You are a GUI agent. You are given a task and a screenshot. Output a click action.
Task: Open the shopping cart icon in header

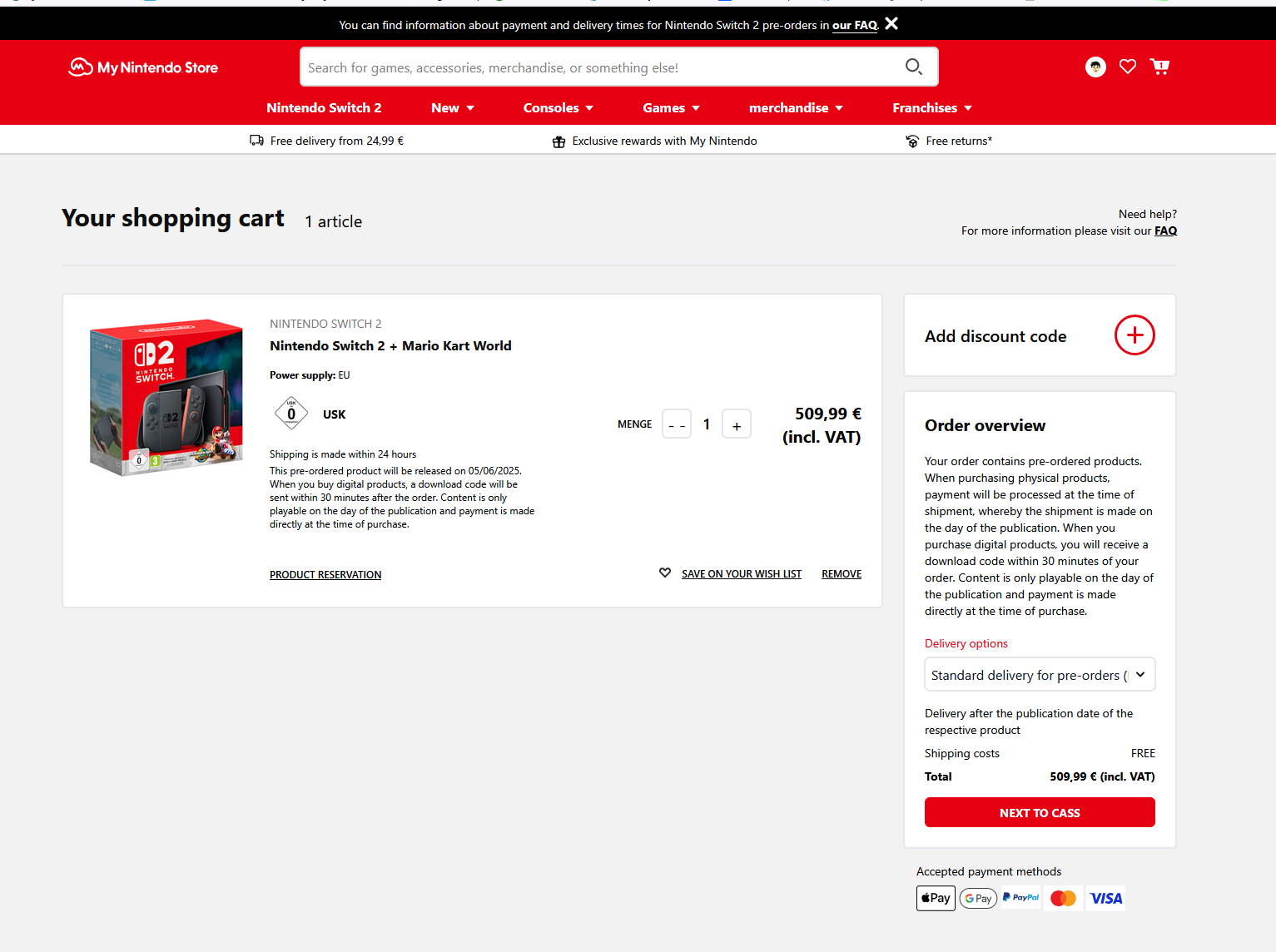(1159, 67)
